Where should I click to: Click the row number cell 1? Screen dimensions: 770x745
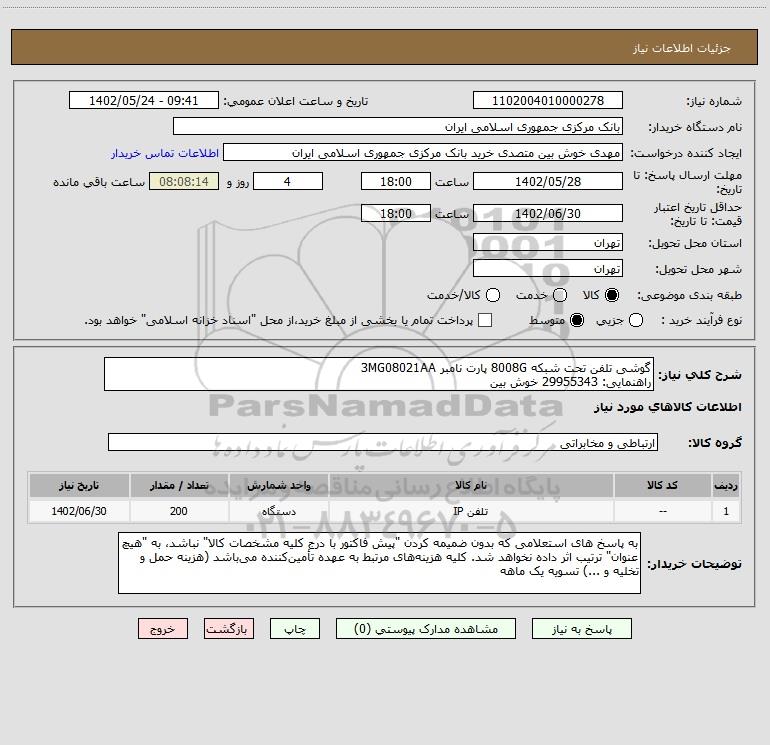pyautogui.click(x=726, y=511)
